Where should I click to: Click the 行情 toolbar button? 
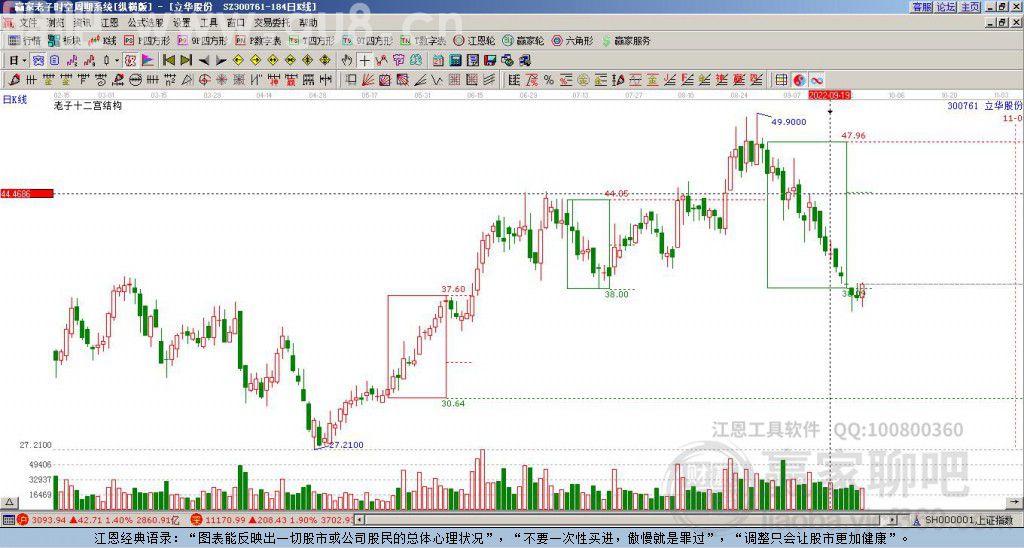pyautogui.click(x=25, y=40)
